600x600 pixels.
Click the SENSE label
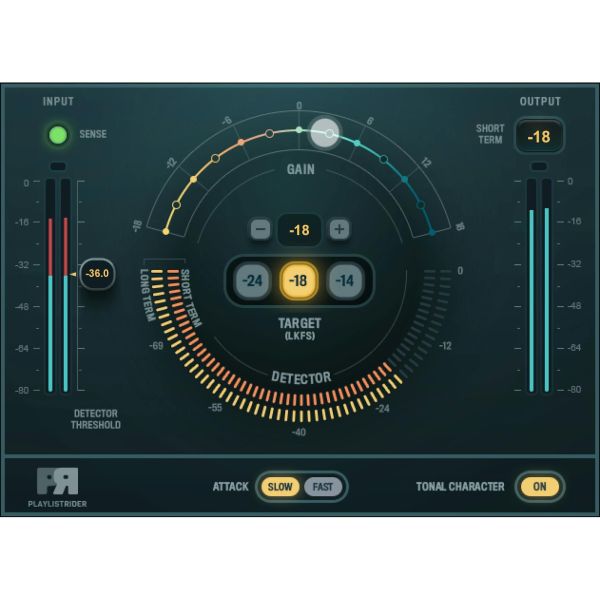point(93,134)
